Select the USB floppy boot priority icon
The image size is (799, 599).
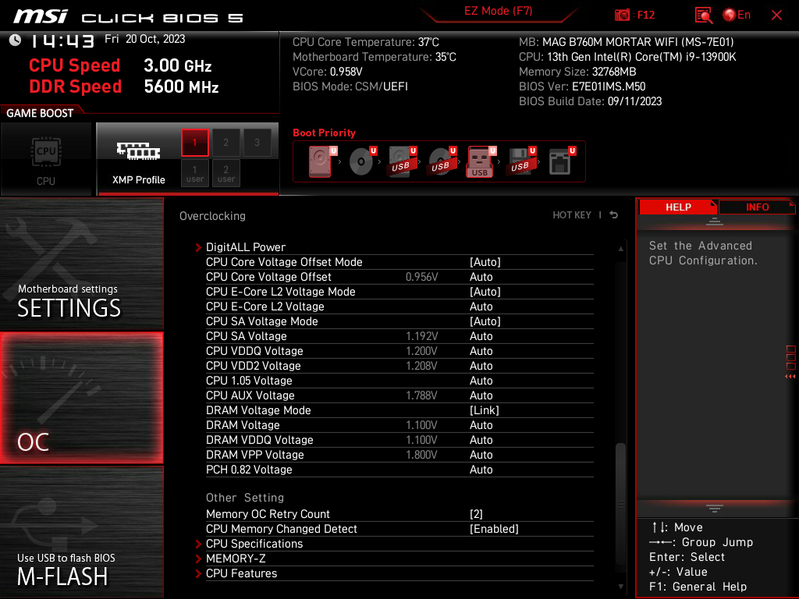[x=521, y=161]
